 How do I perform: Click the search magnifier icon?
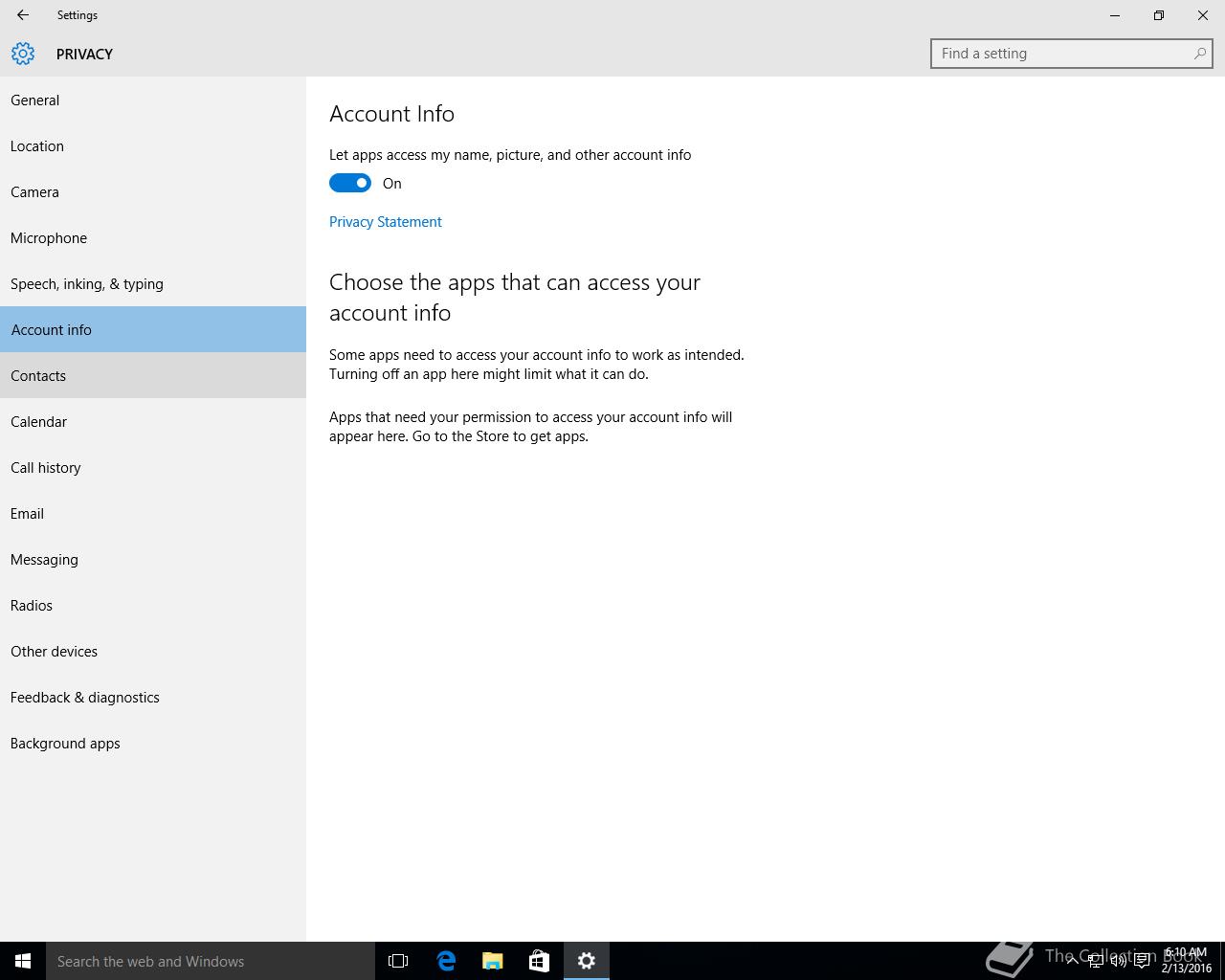coord(1199,54)
